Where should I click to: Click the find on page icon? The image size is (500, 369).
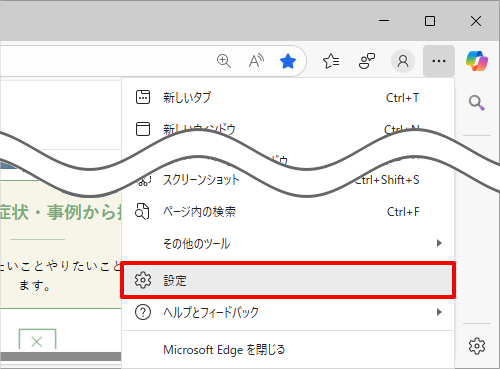[142, 211]
